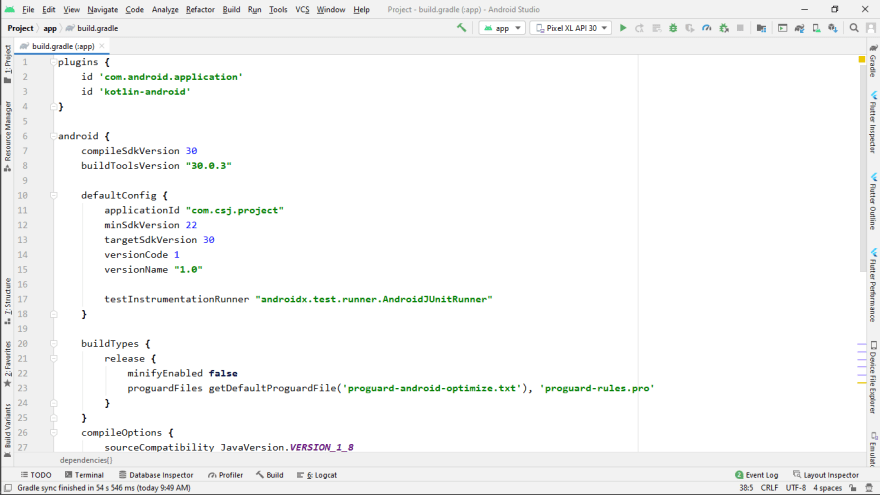
Task: Open Gradle tool window on right edge
Action: tap(873, 61)
